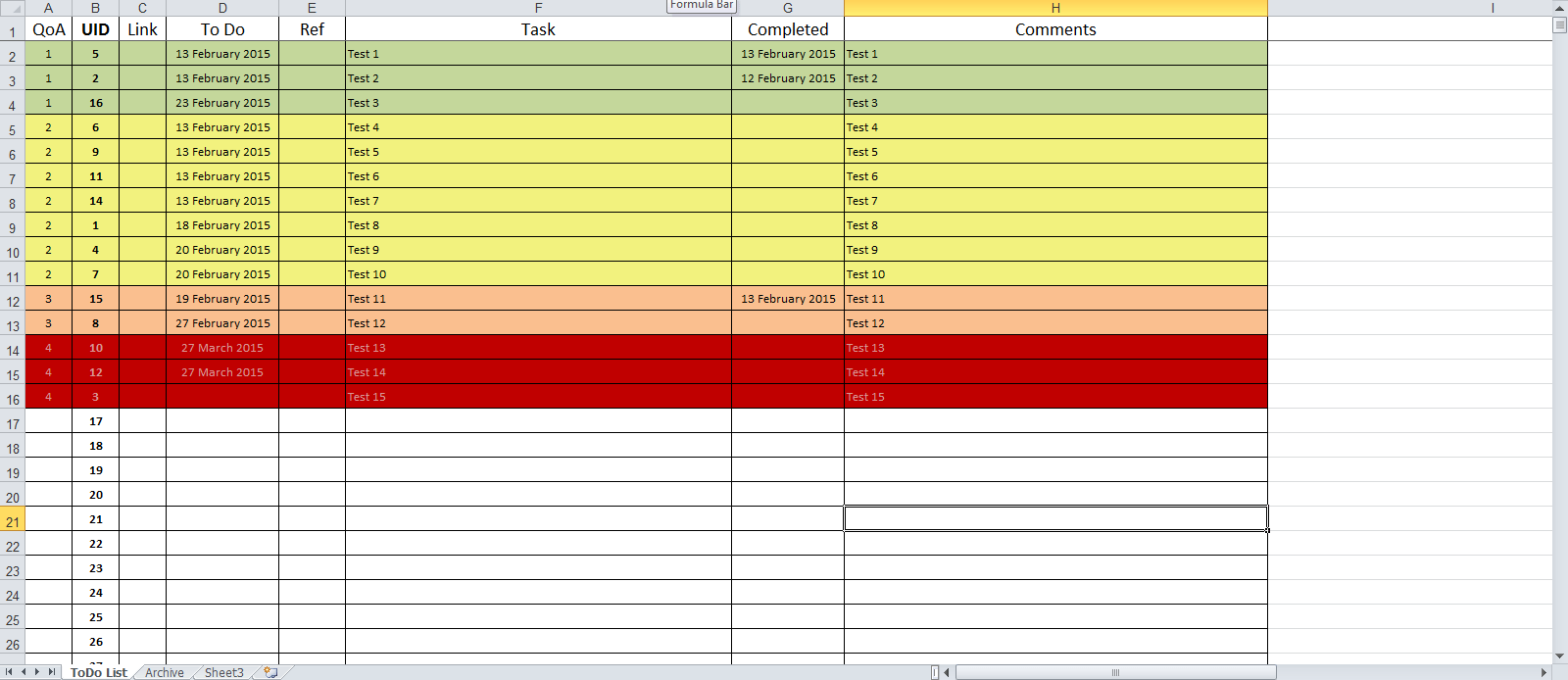Click the Select All corner box
Image resolution: width=1568 pixels, height=680 pixels.
(x=12, y=8)
